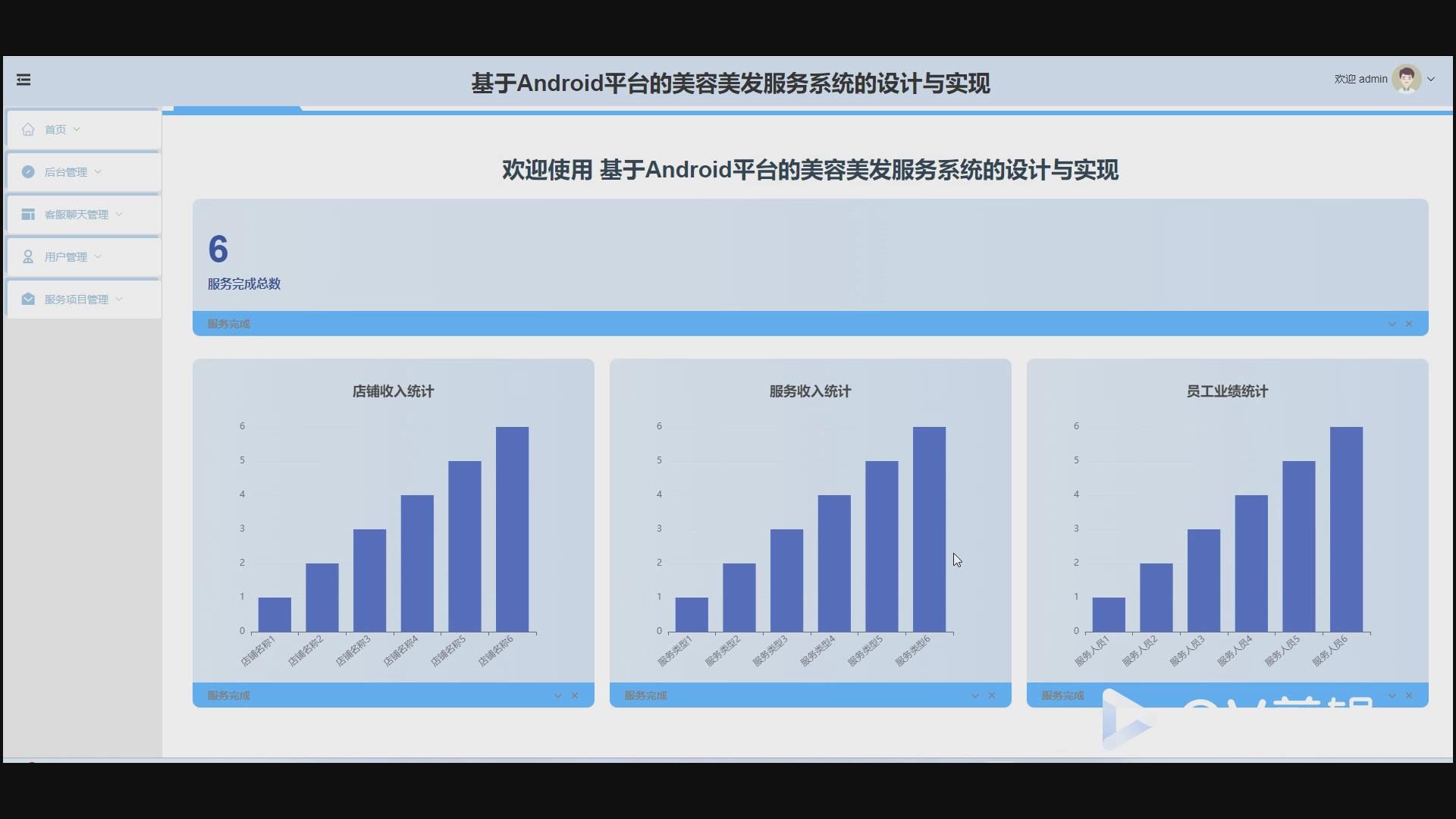The height and width of the screenshot is (819, 1456).
Task: Open the dropdown next to 欢迎 admin
Action: point(1431,79)
